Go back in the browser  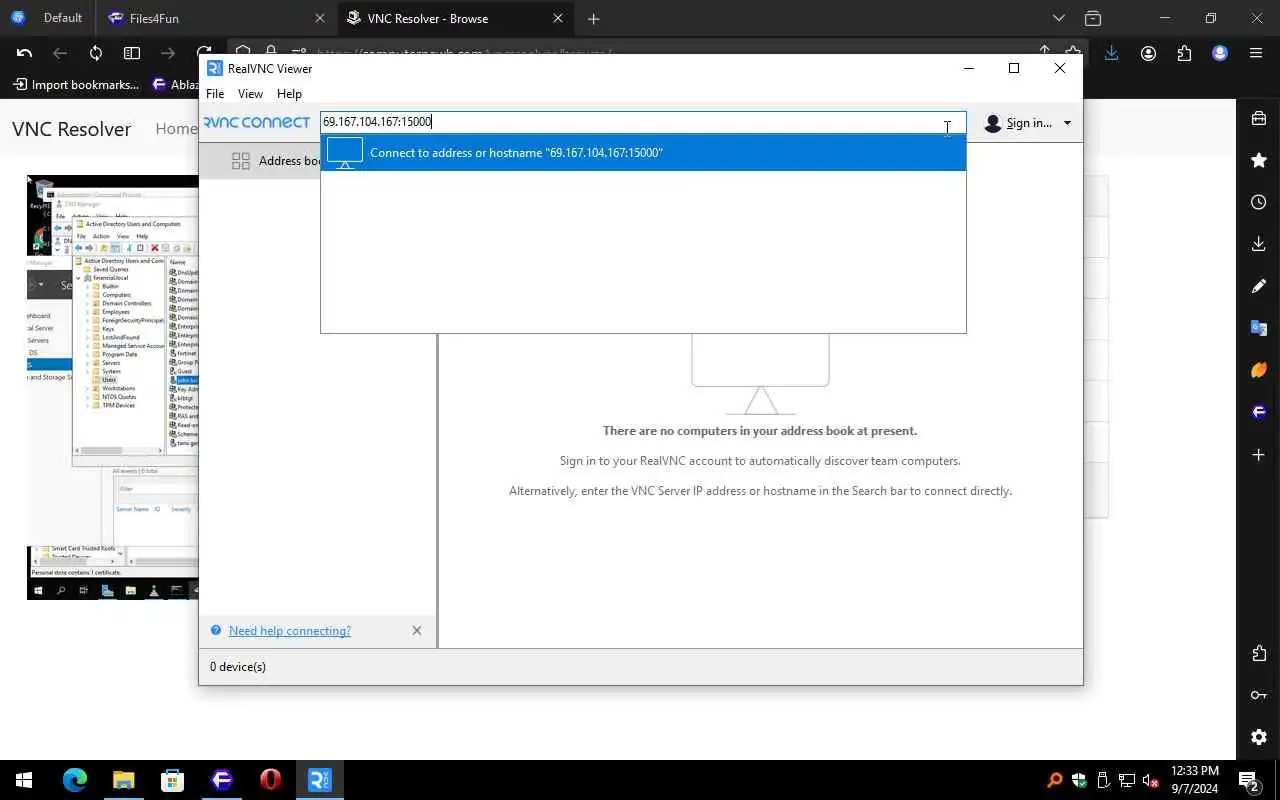click(x=60, y=53)
